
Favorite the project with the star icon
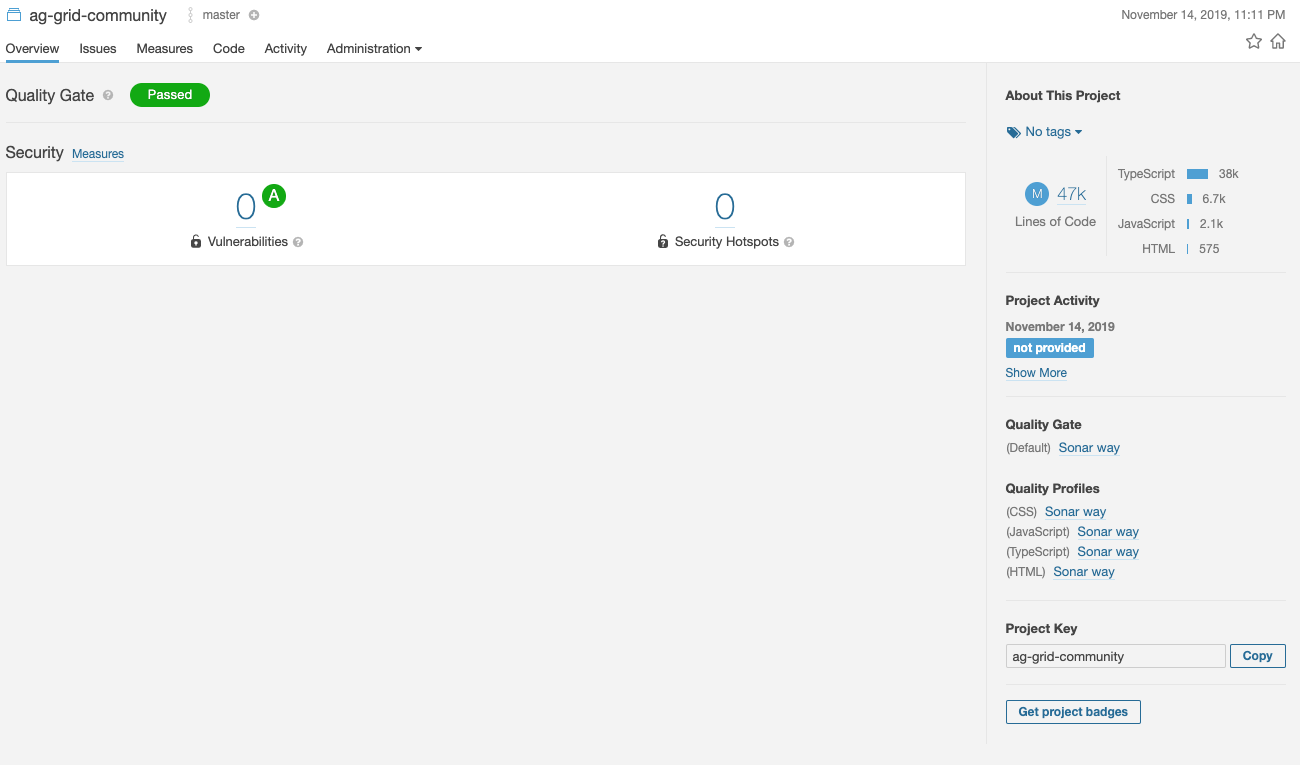(1253, 41)
